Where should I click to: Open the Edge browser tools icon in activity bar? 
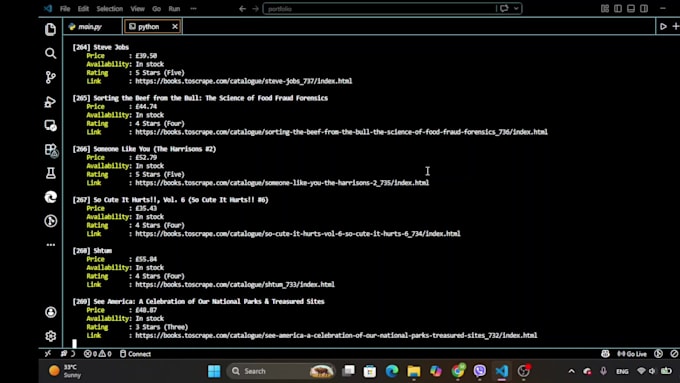(50, 197)
